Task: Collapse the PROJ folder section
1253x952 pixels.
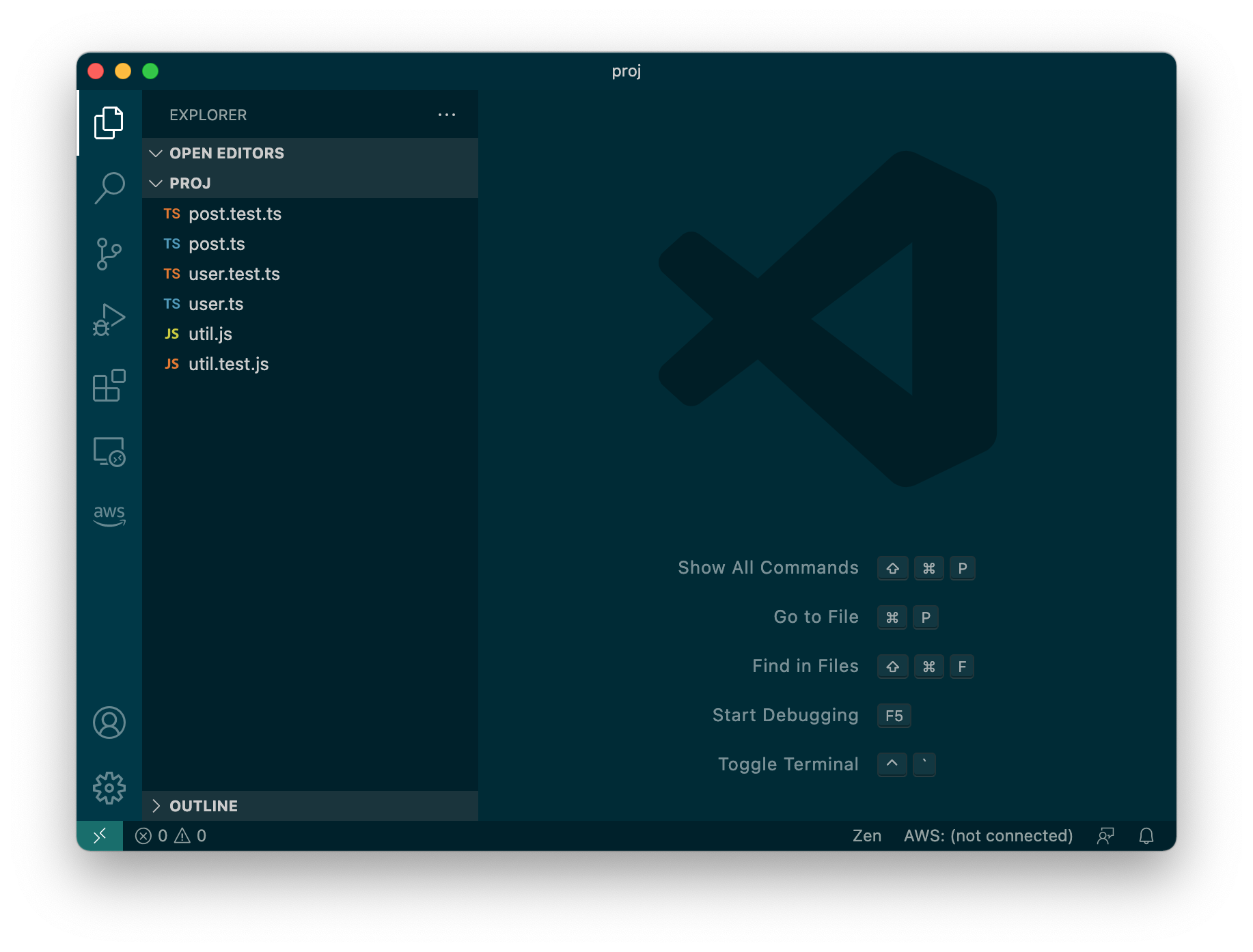Action: tap(310, 183)
